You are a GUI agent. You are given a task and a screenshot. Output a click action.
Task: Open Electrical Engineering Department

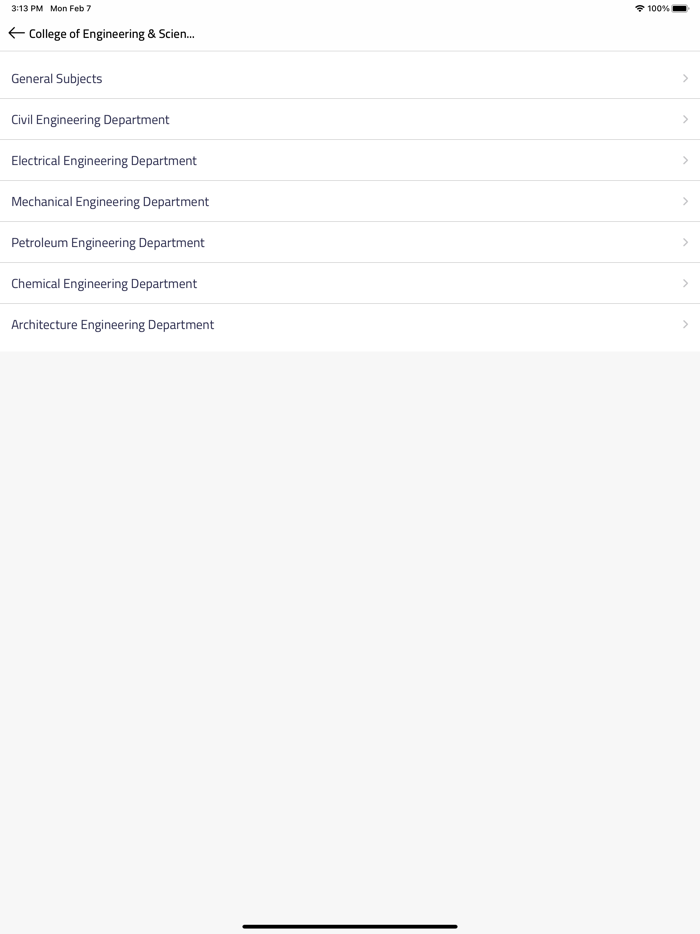point(104,161)
